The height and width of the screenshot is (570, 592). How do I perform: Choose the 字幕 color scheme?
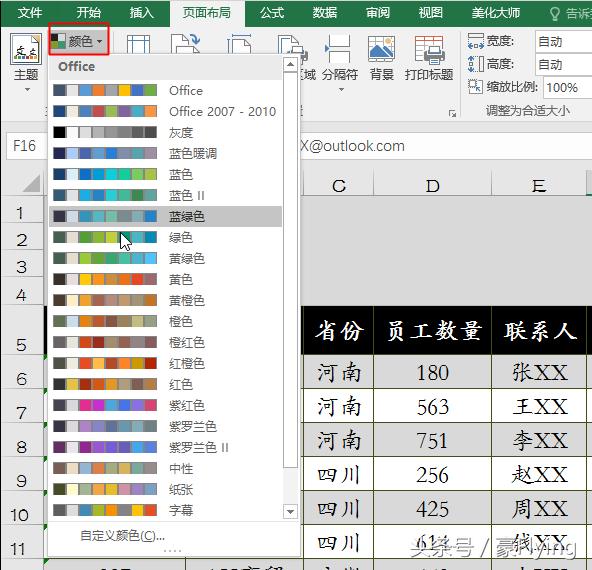pos(165,510)
